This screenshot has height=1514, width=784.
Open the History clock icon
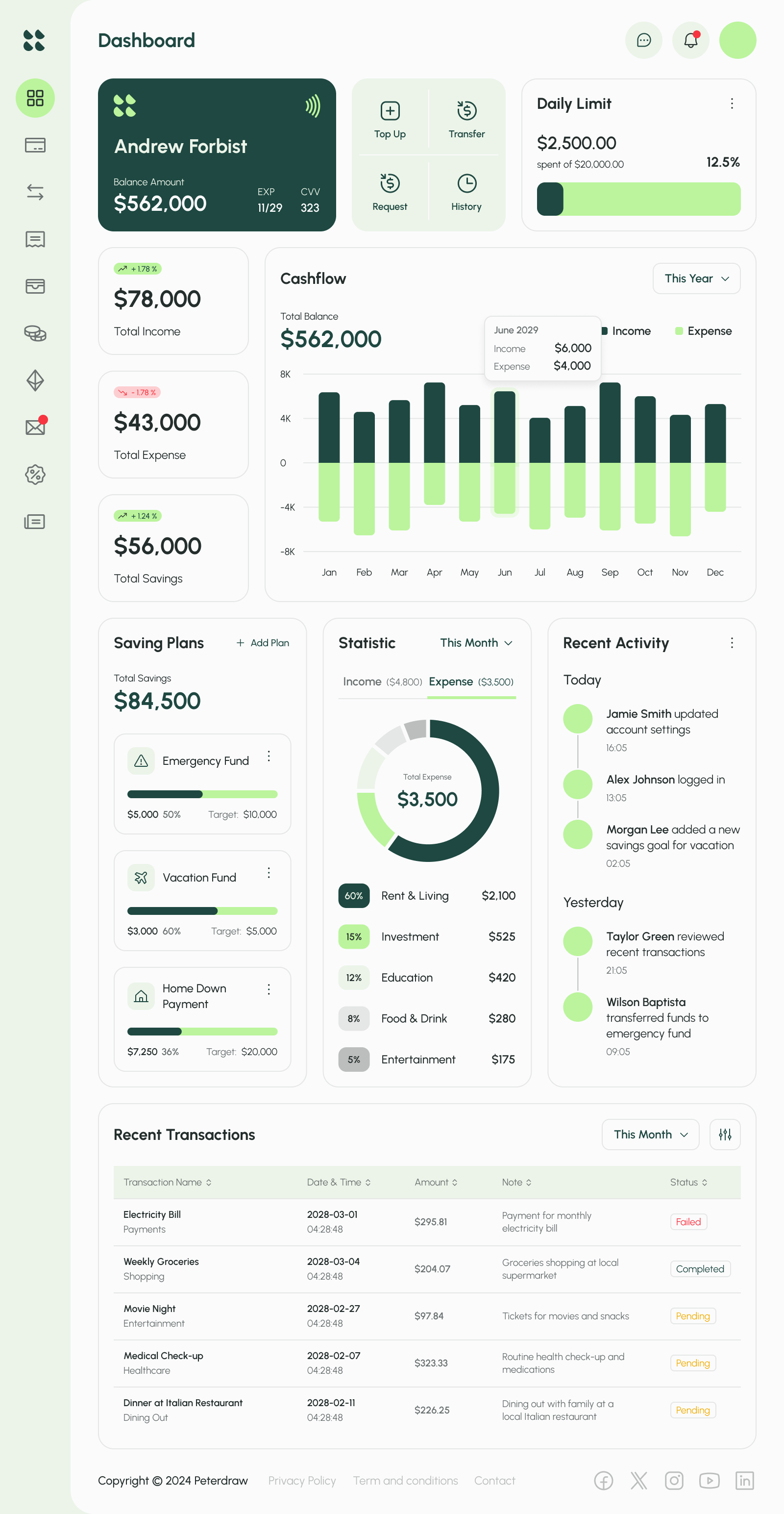tap(466, 184)
